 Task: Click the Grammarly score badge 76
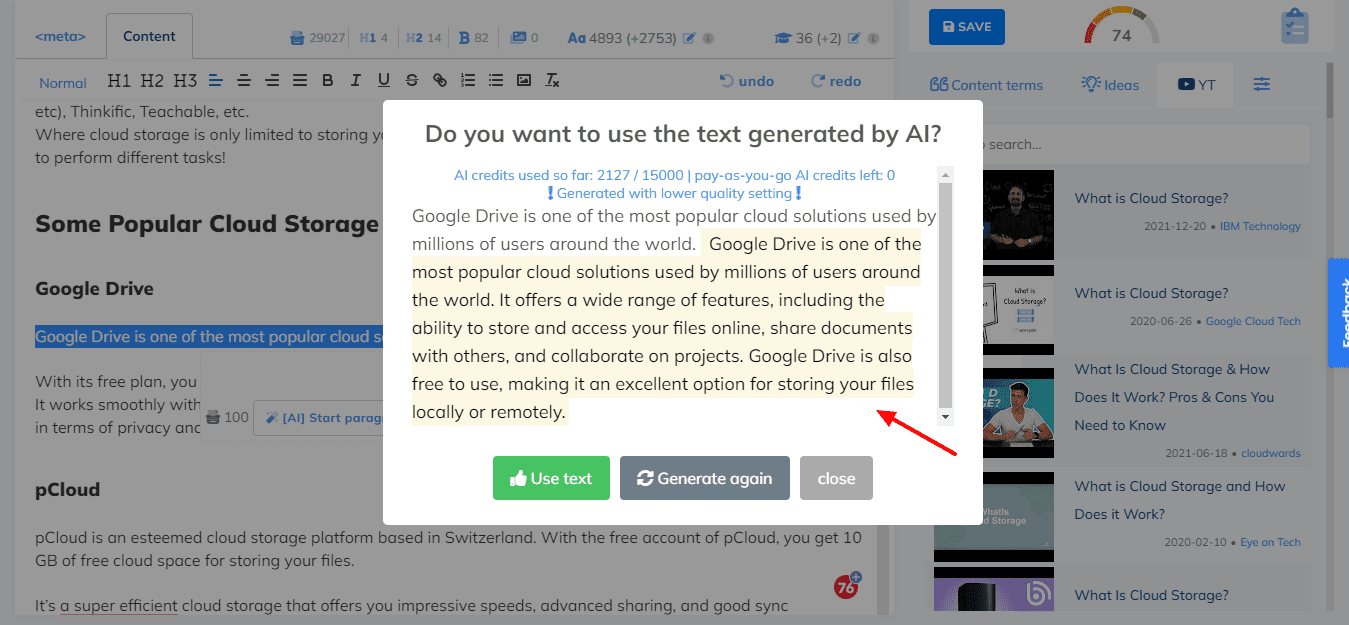coord(847,586)
